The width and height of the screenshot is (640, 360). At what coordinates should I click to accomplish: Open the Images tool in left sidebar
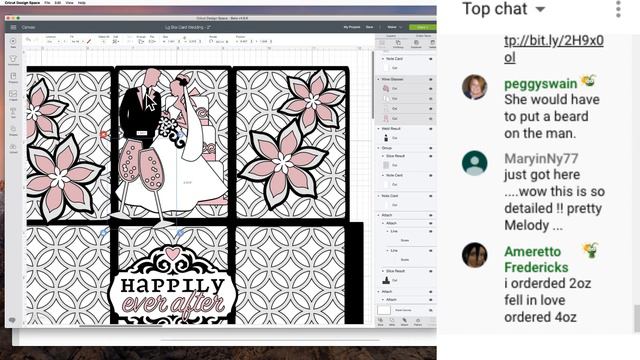pos(13,95)
